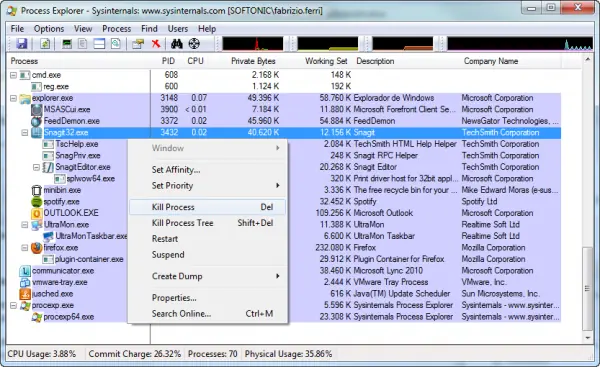The height and width of the screenshot is (367, 600).
Task: Collapse the explorer.exe tree node
Action: (x=13, y=98)
